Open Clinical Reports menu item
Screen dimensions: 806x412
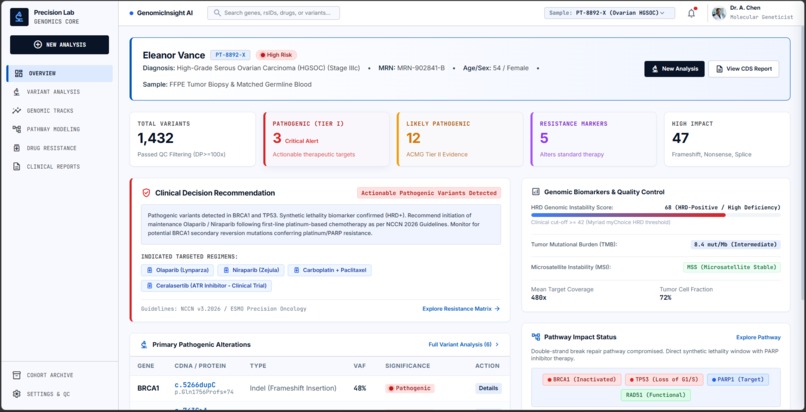coord(60,166)
